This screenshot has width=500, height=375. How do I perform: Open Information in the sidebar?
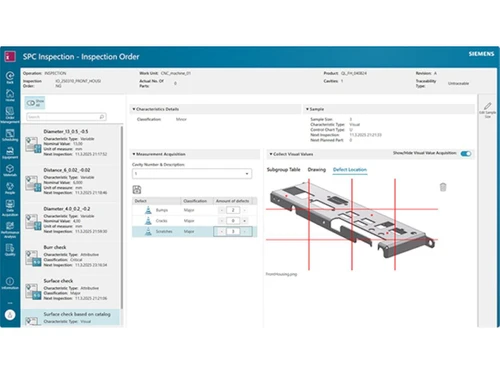click(10, 283)
